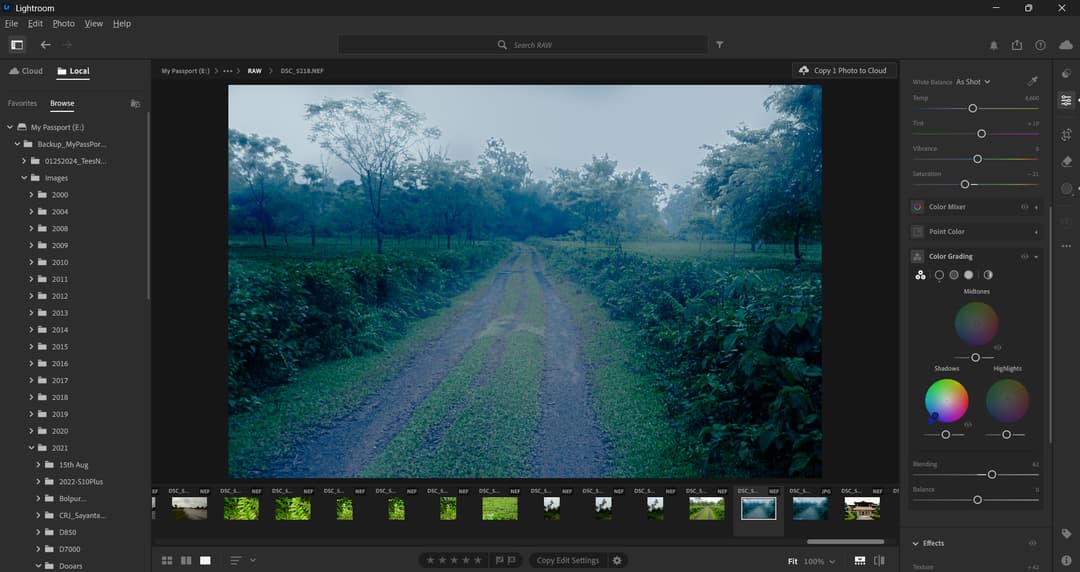Open the Keywords tag icon
1080x572 pixels.
tap(1066, 533)
